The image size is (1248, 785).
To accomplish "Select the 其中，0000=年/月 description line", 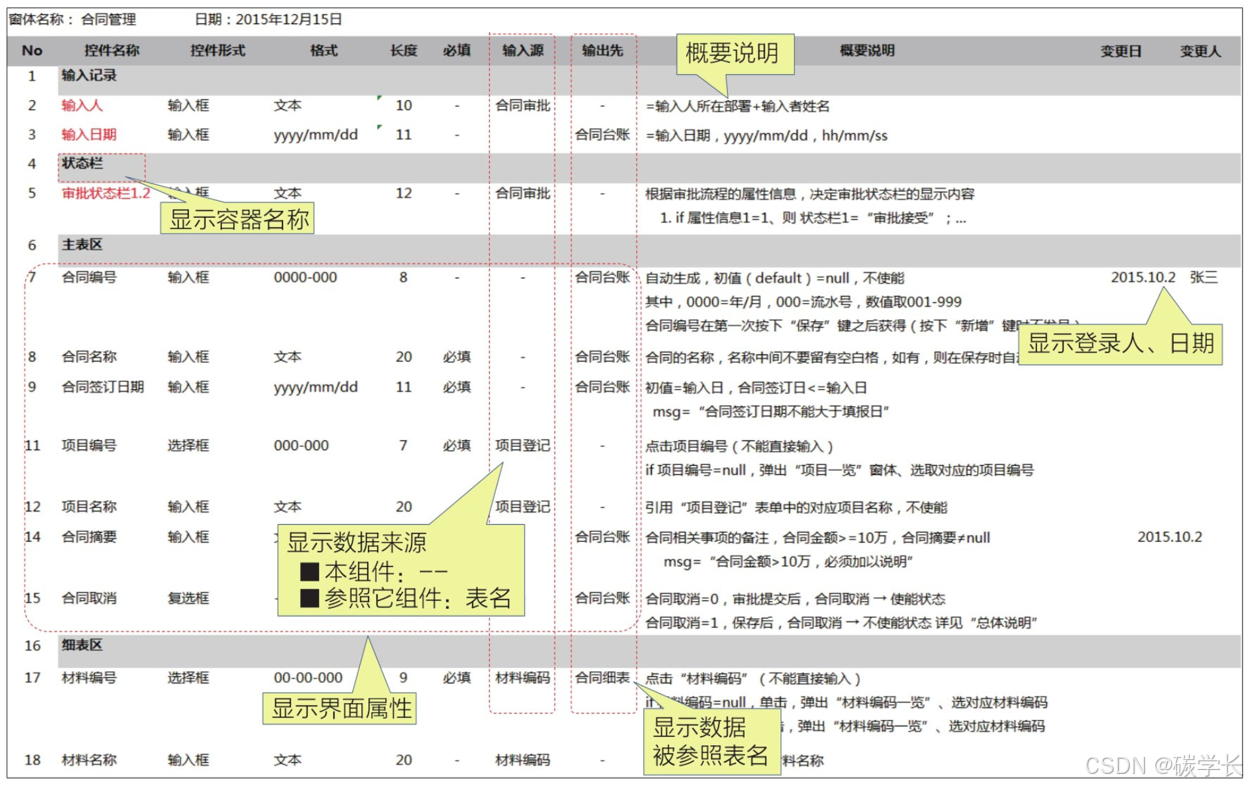I will [803, 301].
